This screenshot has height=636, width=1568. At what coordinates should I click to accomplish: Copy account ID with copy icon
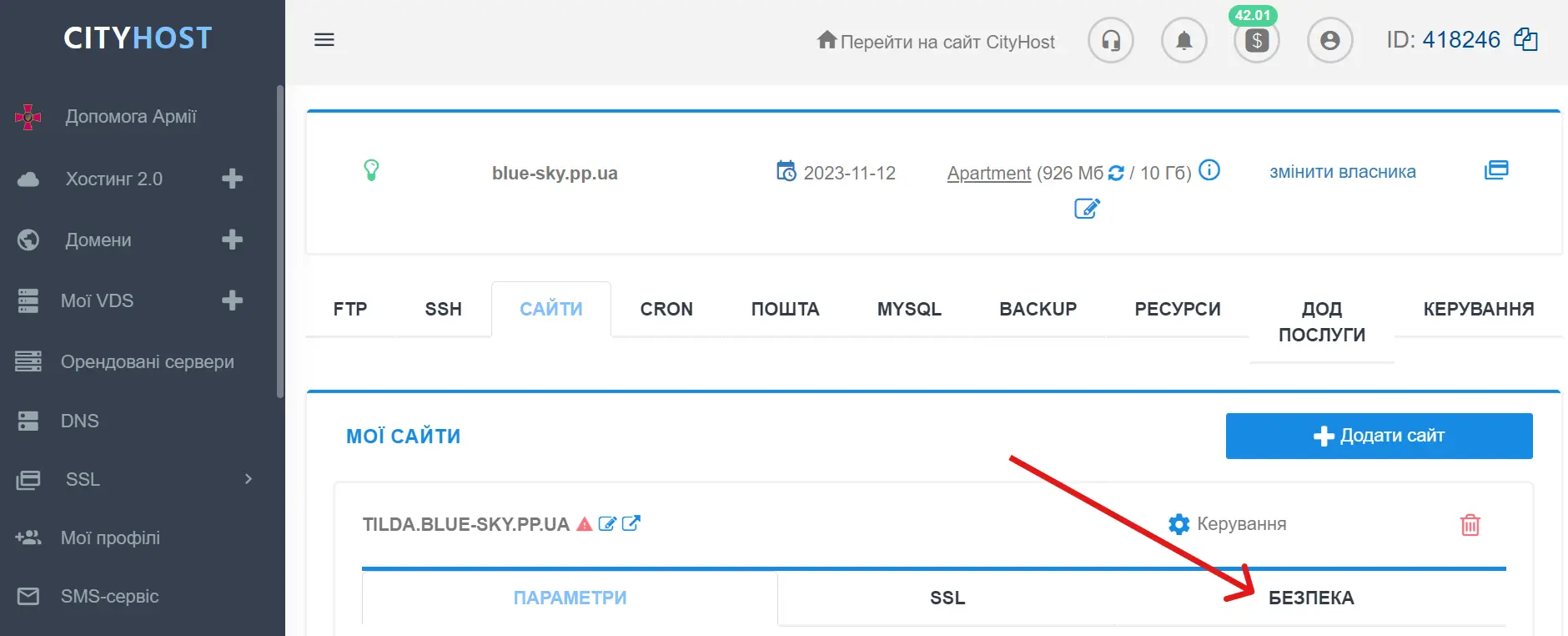tap(1525, 39)
